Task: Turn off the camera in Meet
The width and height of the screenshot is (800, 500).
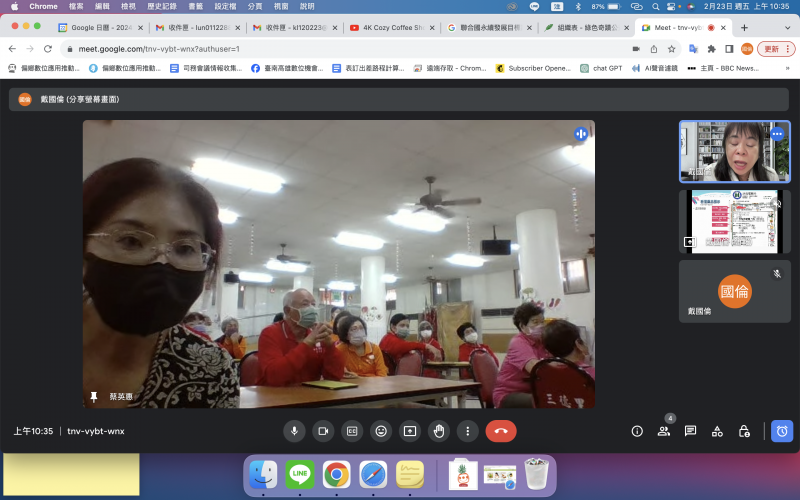Action: click(323, 431)
